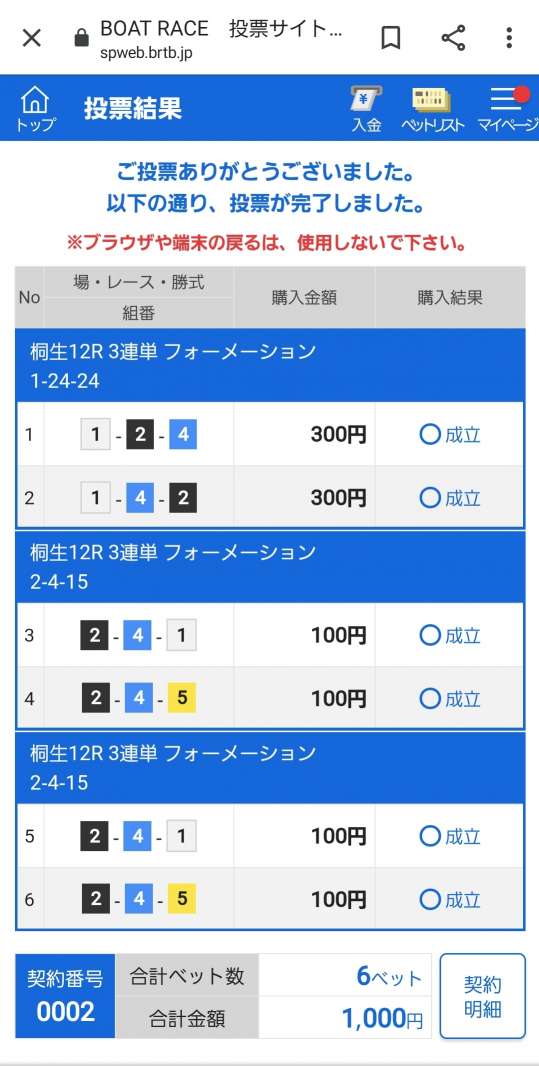Open 契約明細 contract details button
The width and height of the screenshot is (539, 1066).
coord(483,996)
